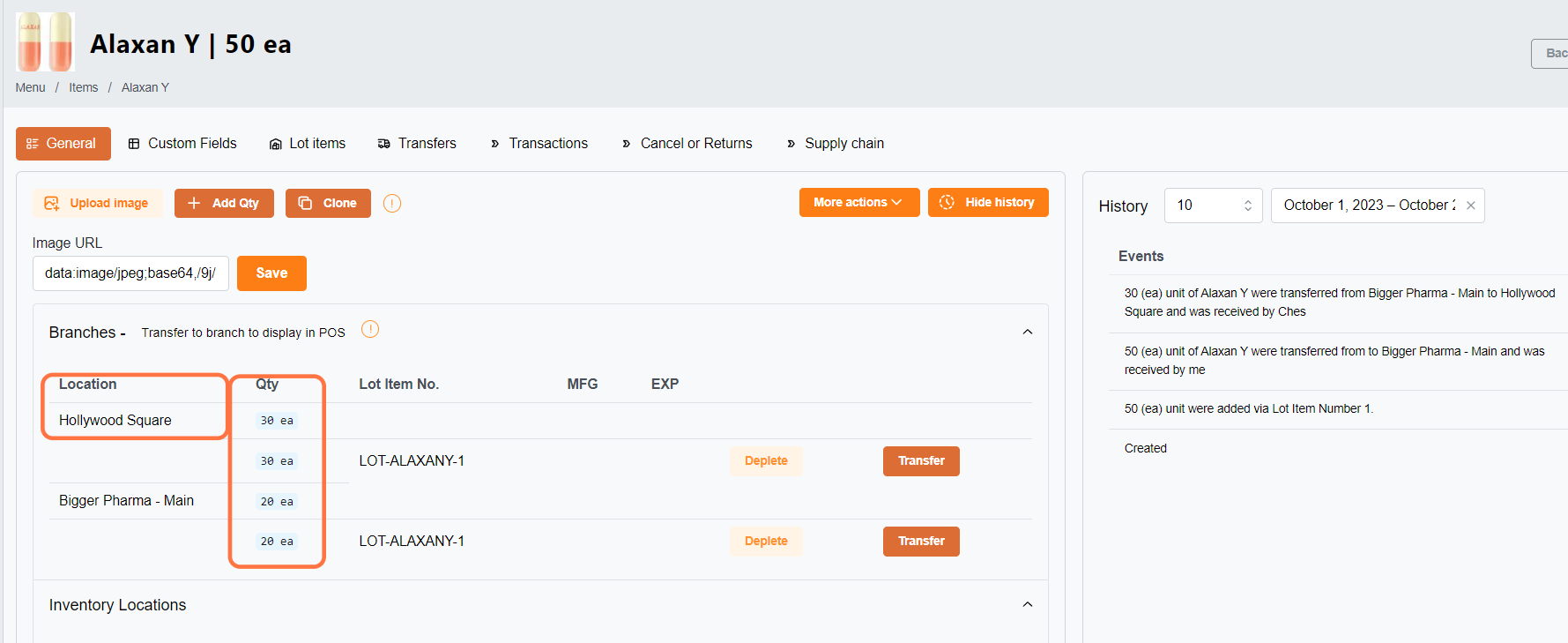Open the More actions dropdown

[859, 202]
